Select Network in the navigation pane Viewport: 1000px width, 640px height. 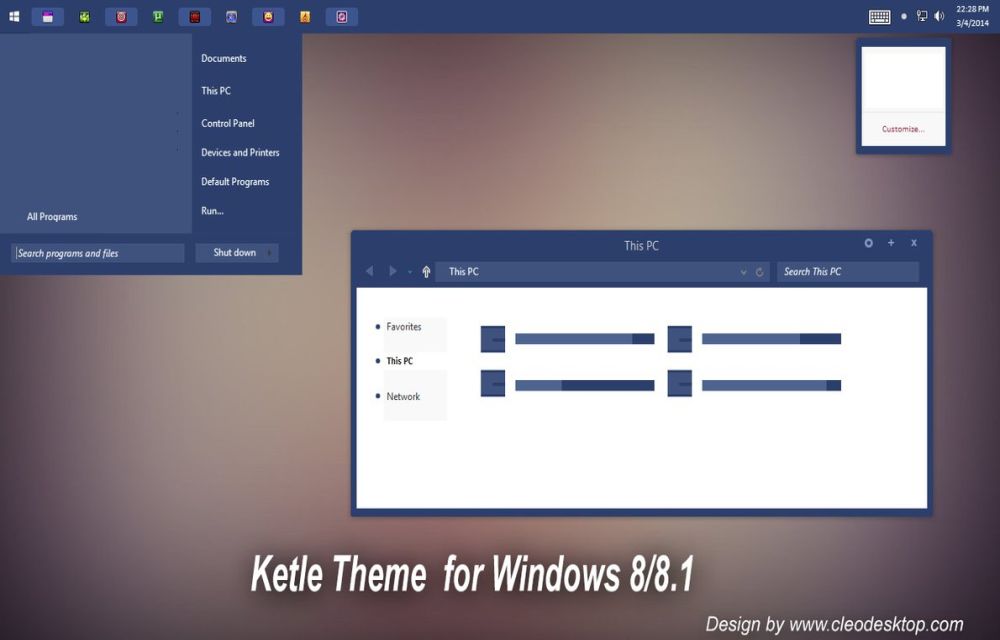click(403, 396)
